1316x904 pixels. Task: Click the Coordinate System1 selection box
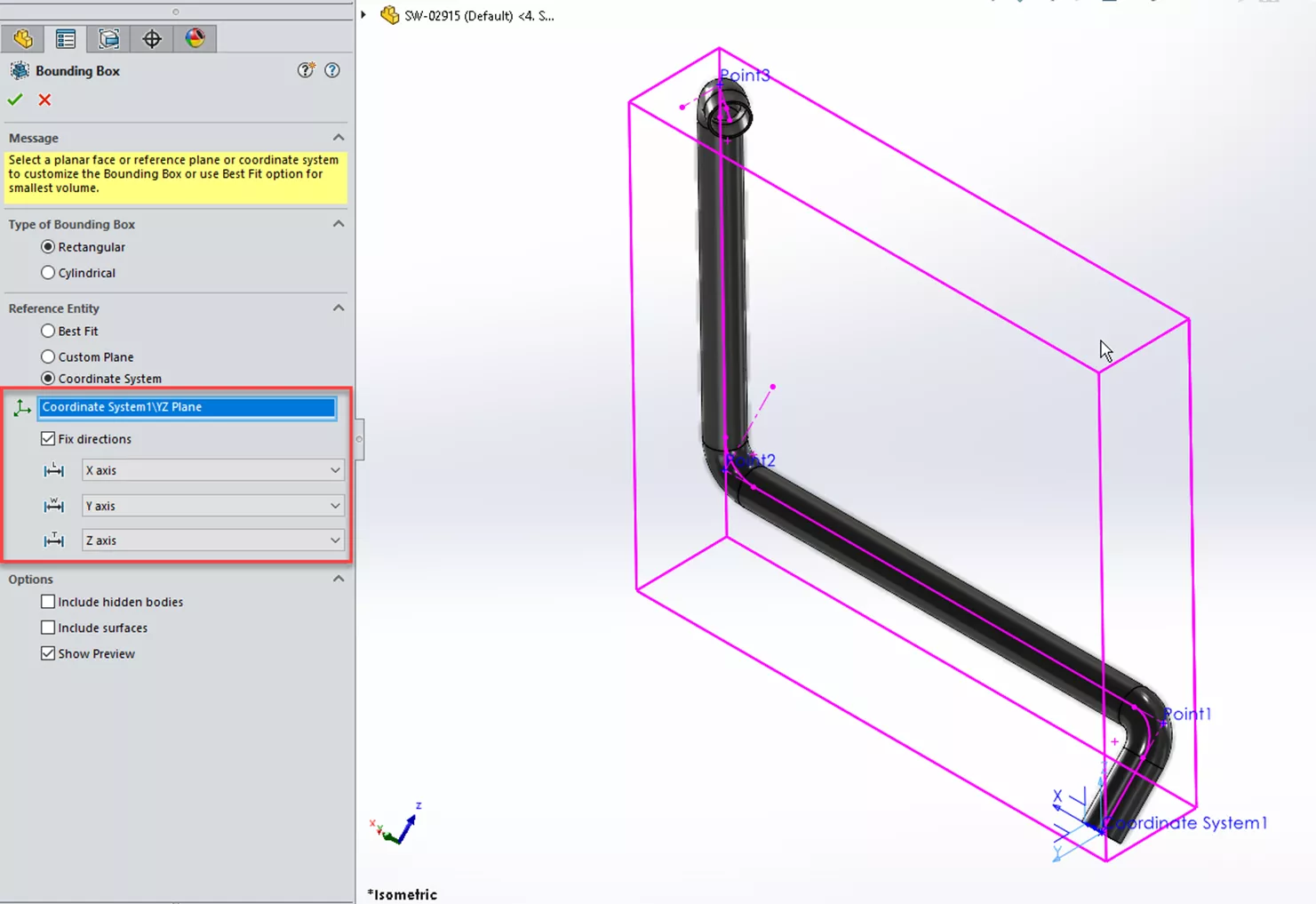187,407
